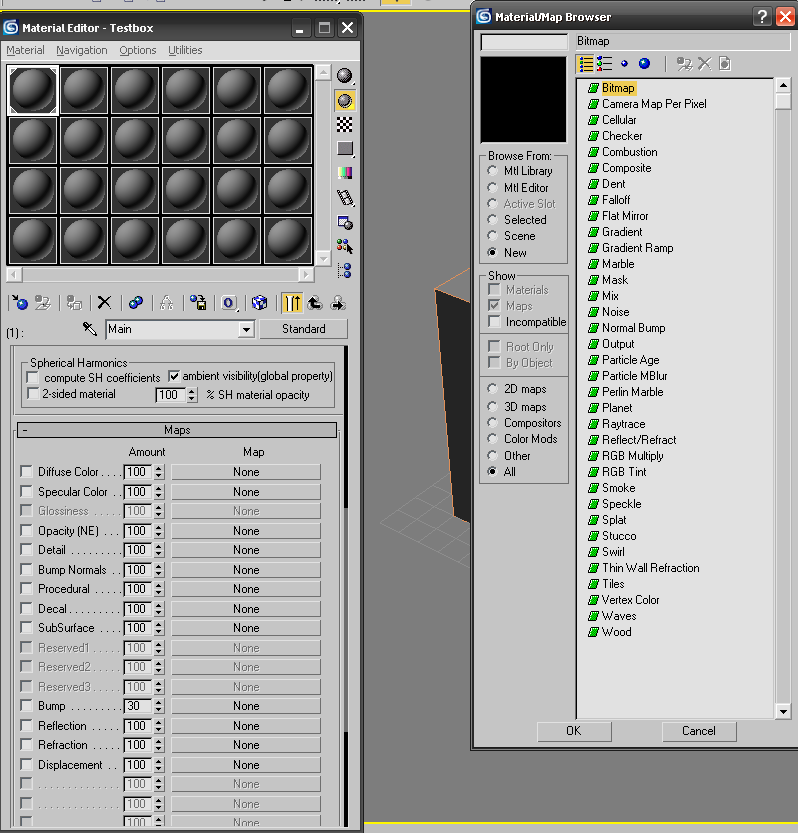Click the Sample UV Tiling icon
This screenshot has height=833, width=798.
pos(344,149)
